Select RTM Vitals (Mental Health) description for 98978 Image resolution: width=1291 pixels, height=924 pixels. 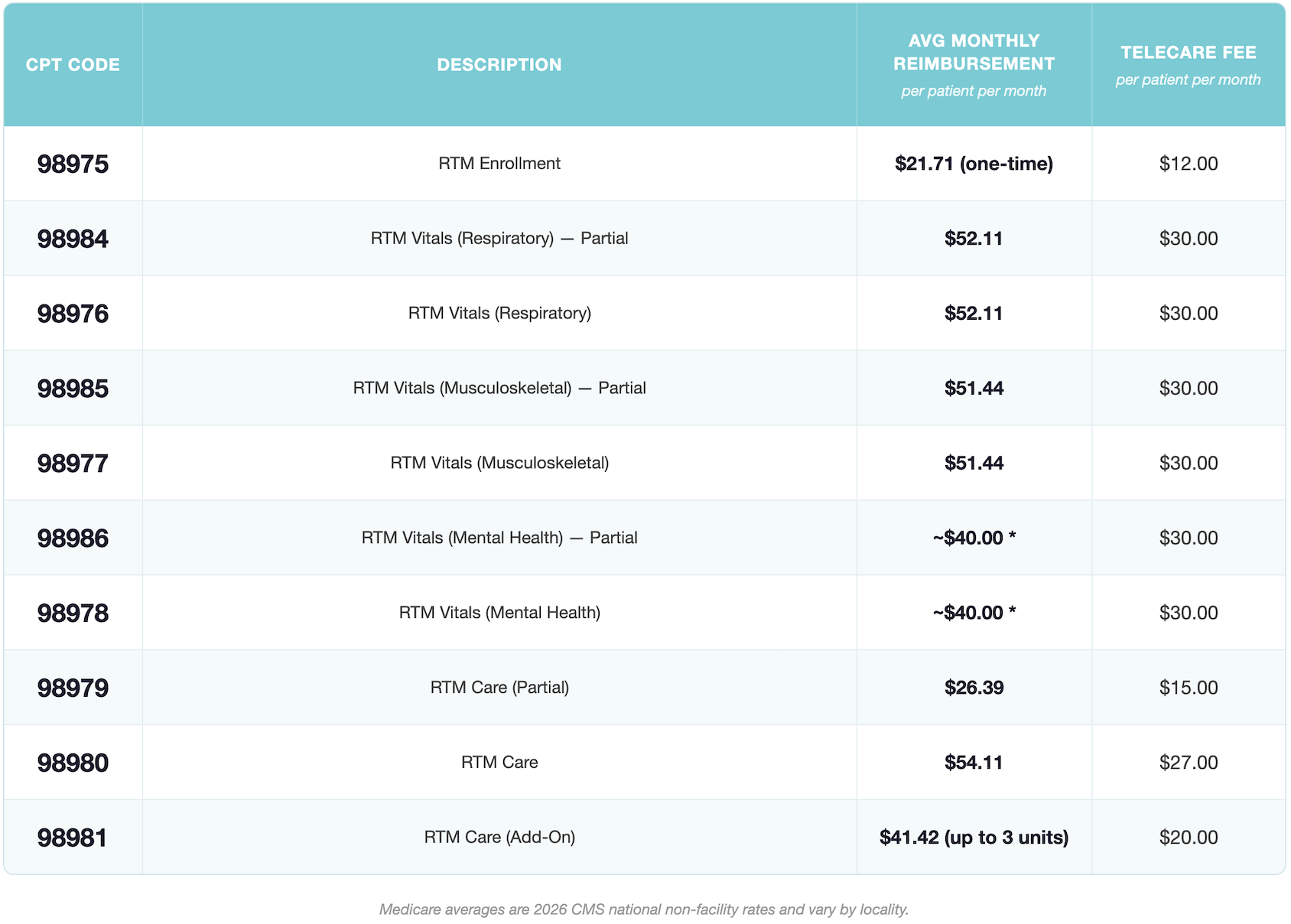pyautogui.click(x=499, y=613)
